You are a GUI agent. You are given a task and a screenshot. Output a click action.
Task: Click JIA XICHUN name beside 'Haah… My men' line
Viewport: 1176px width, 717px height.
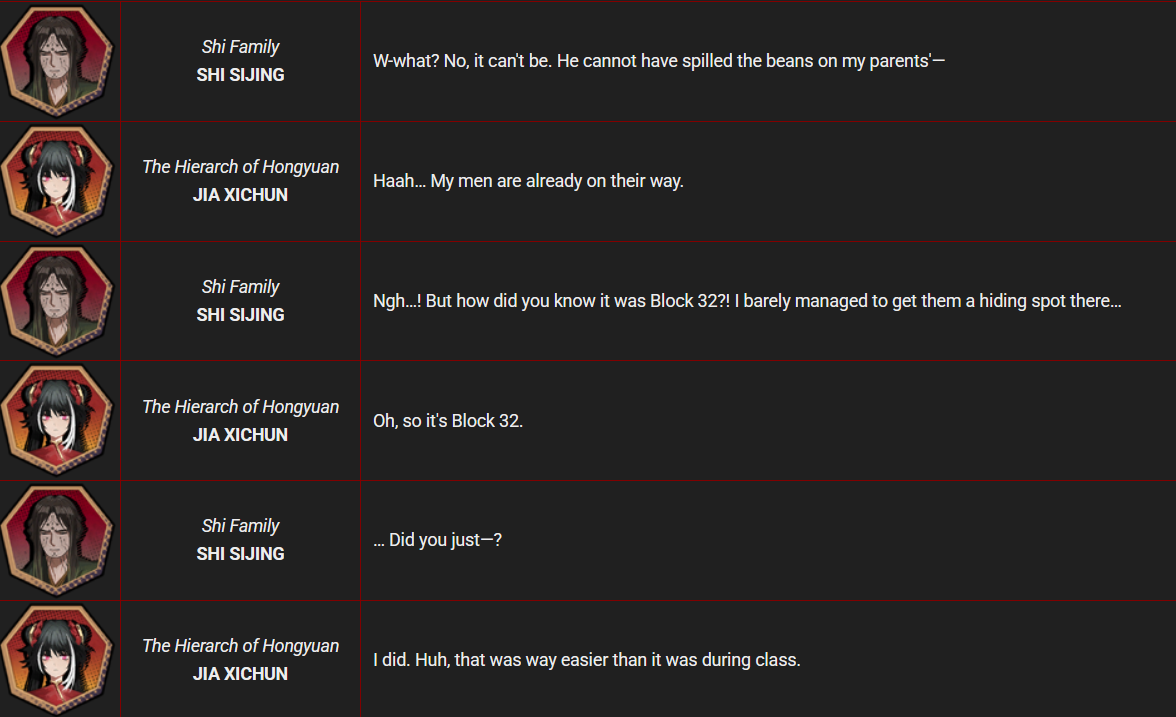coord(240,195)
